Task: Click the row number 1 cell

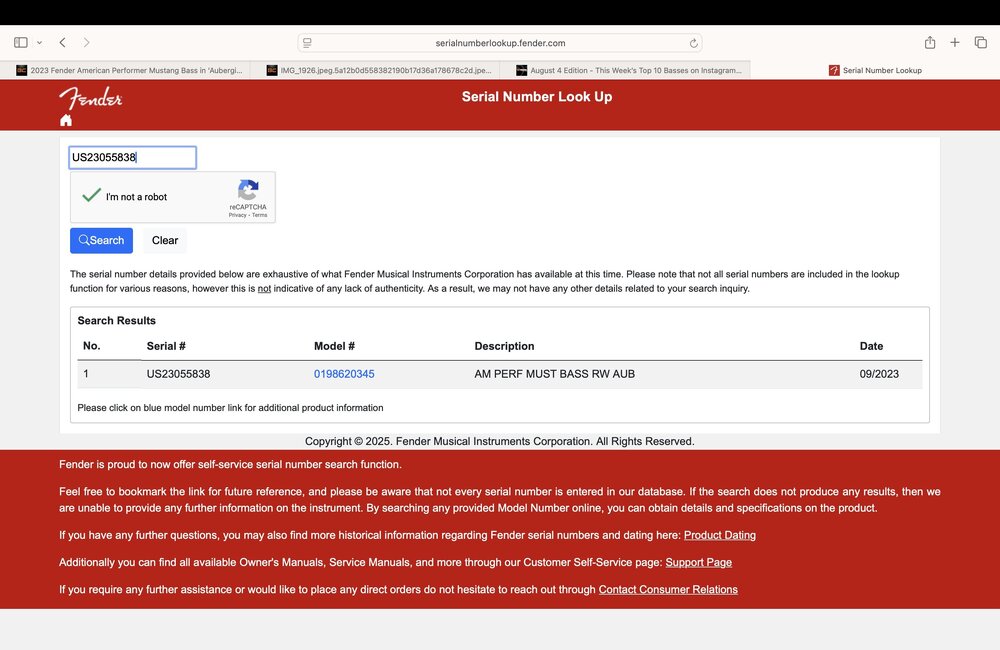Action: point(86,374)
